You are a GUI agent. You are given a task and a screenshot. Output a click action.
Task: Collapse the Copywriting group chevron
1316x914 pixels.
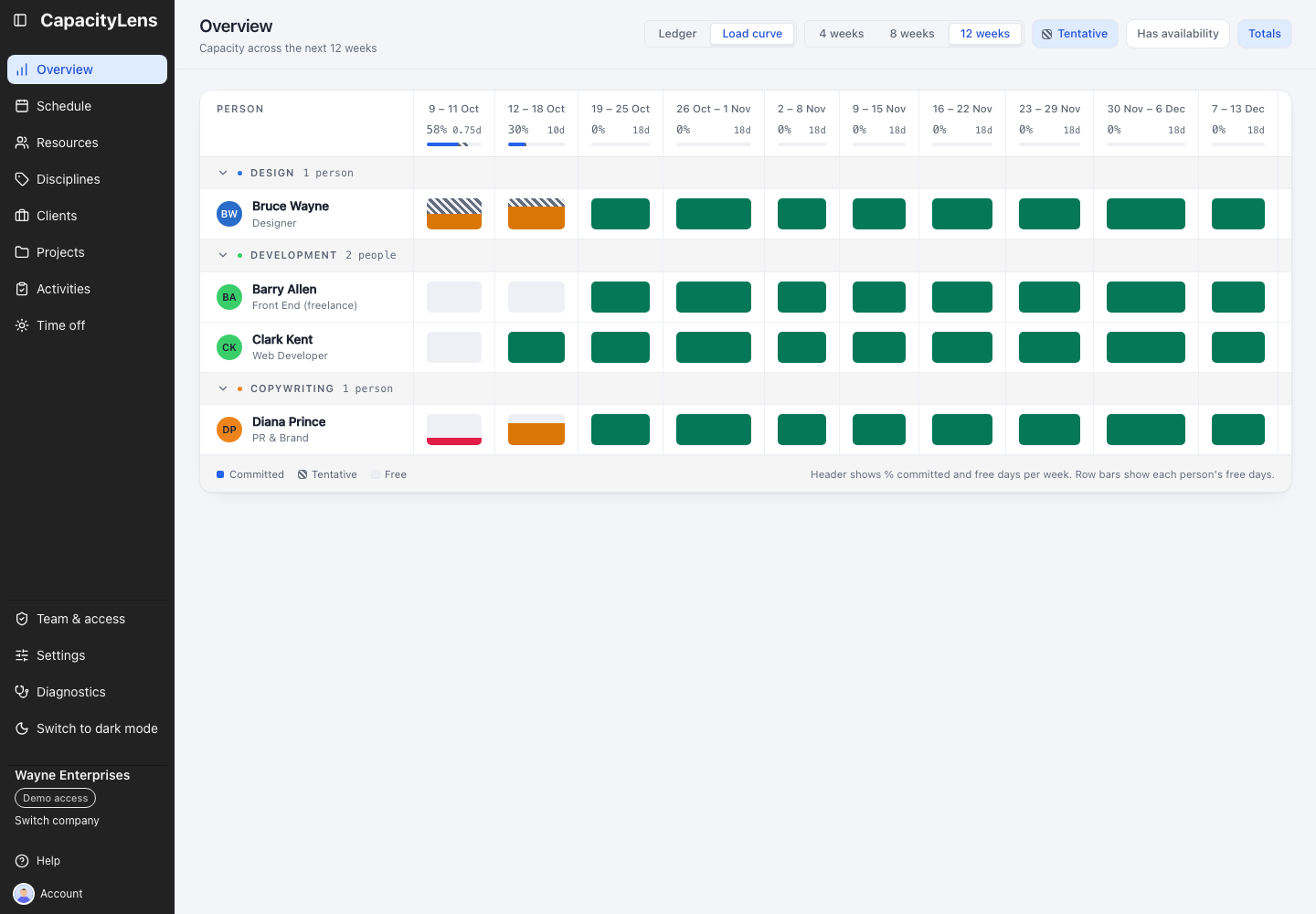(x=223, y=388)
